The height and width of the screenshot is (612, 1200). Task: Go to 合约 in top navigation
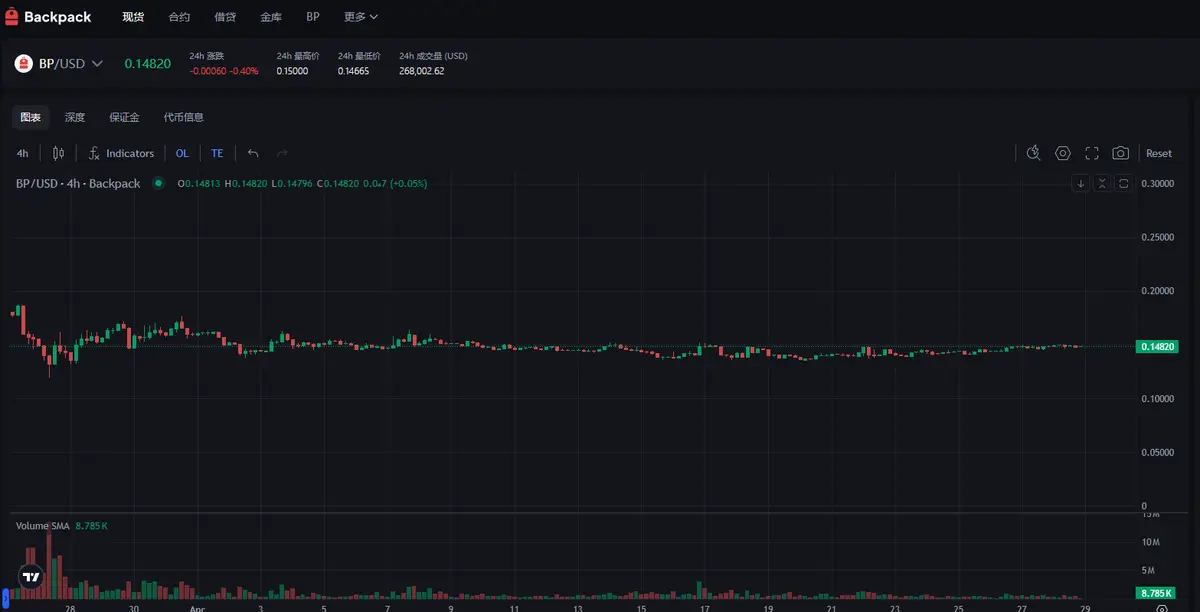click(179, 17)
